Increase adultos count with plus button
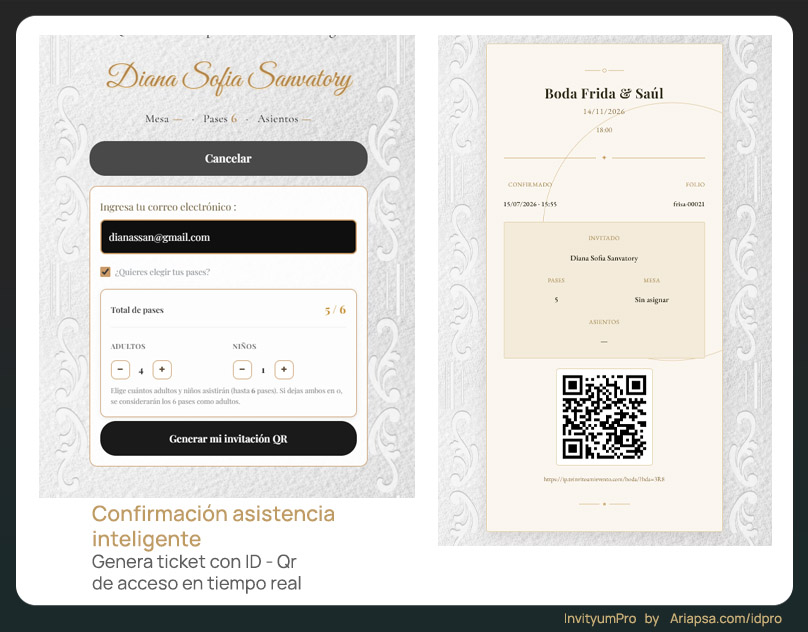The height and width of the screenshot is (632, 808). click(x=162, y=370)
